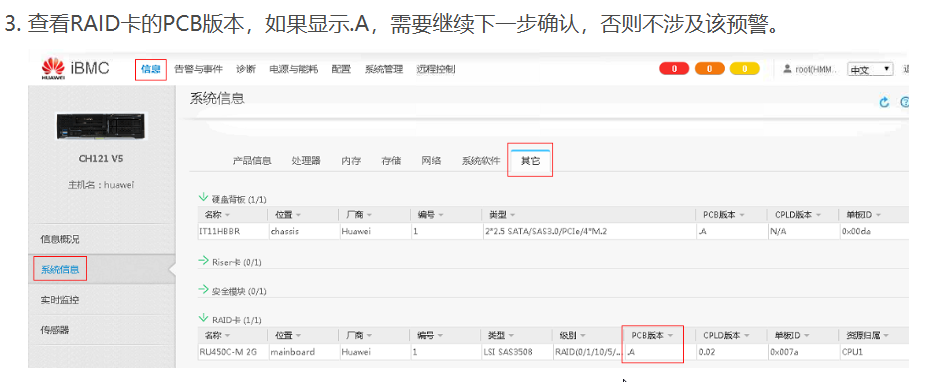Select 信息概况 in the sidebar
Viewport: 928px width, 382px height.
(59, 239)
